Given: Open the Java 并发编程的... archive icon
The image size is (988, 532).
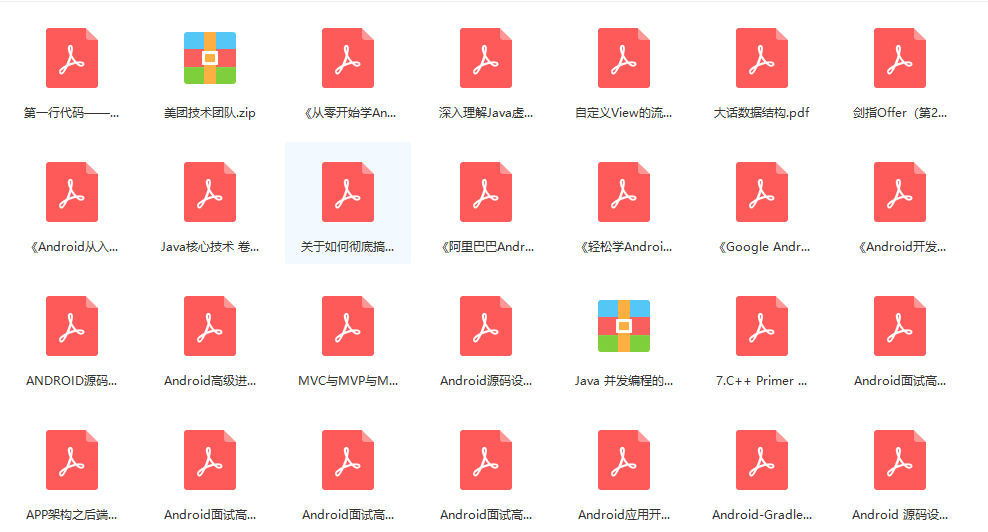Looking at the screenshot, I should tap(624, 326).
